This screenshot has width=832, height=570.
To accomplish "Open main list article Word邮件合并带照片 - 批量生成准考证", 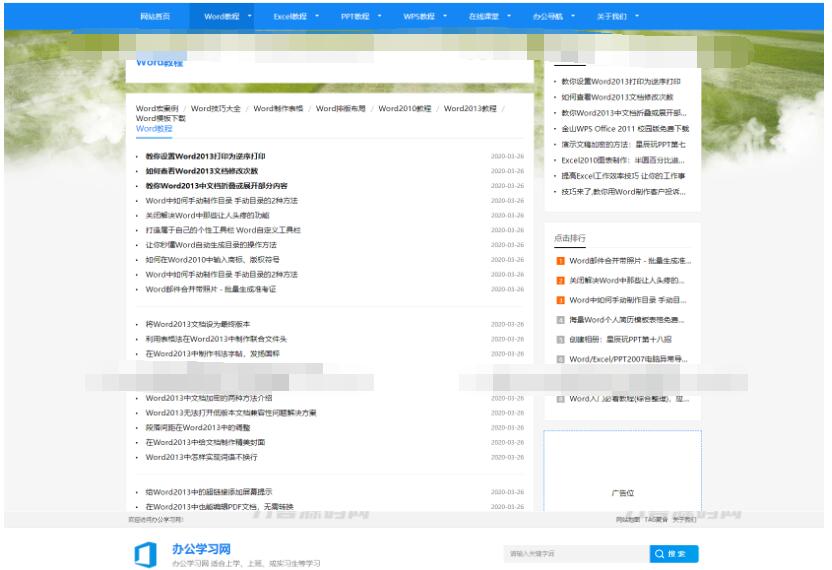I will pyautogui.click(x=211, y=289).
